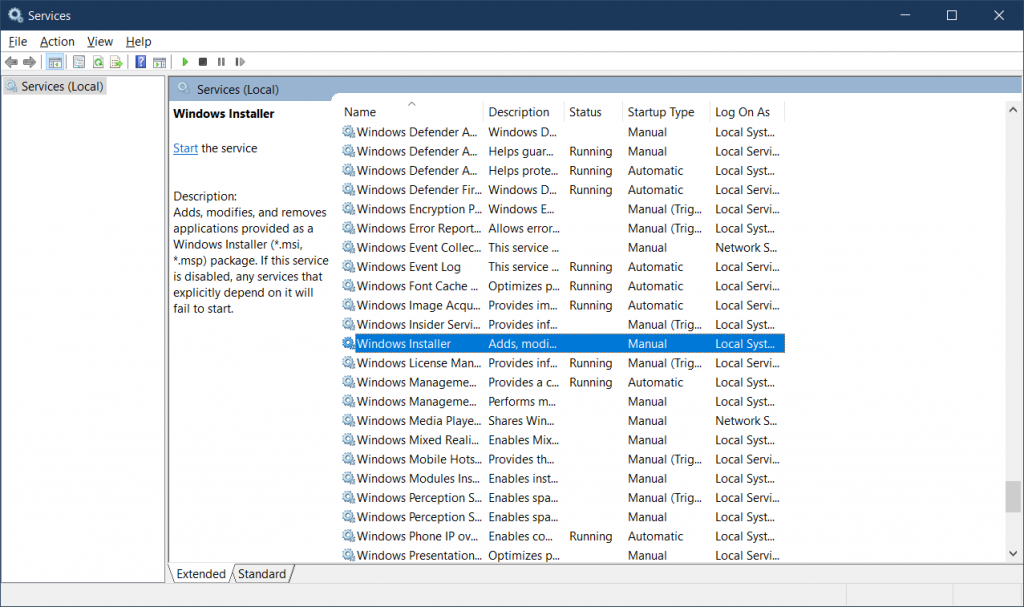The image size is (1024, 607).
Task: Click the gear icon for Windows Modules Ins...
Action: click(349, 478)
